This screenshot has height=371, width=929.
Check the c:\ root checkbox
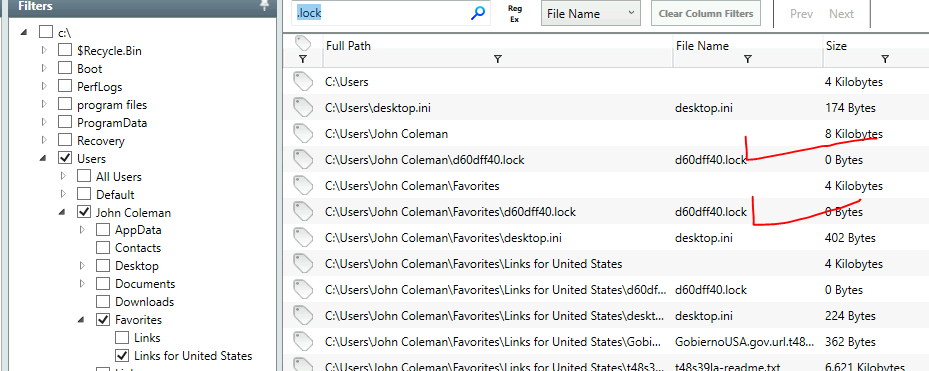(46, 32)
